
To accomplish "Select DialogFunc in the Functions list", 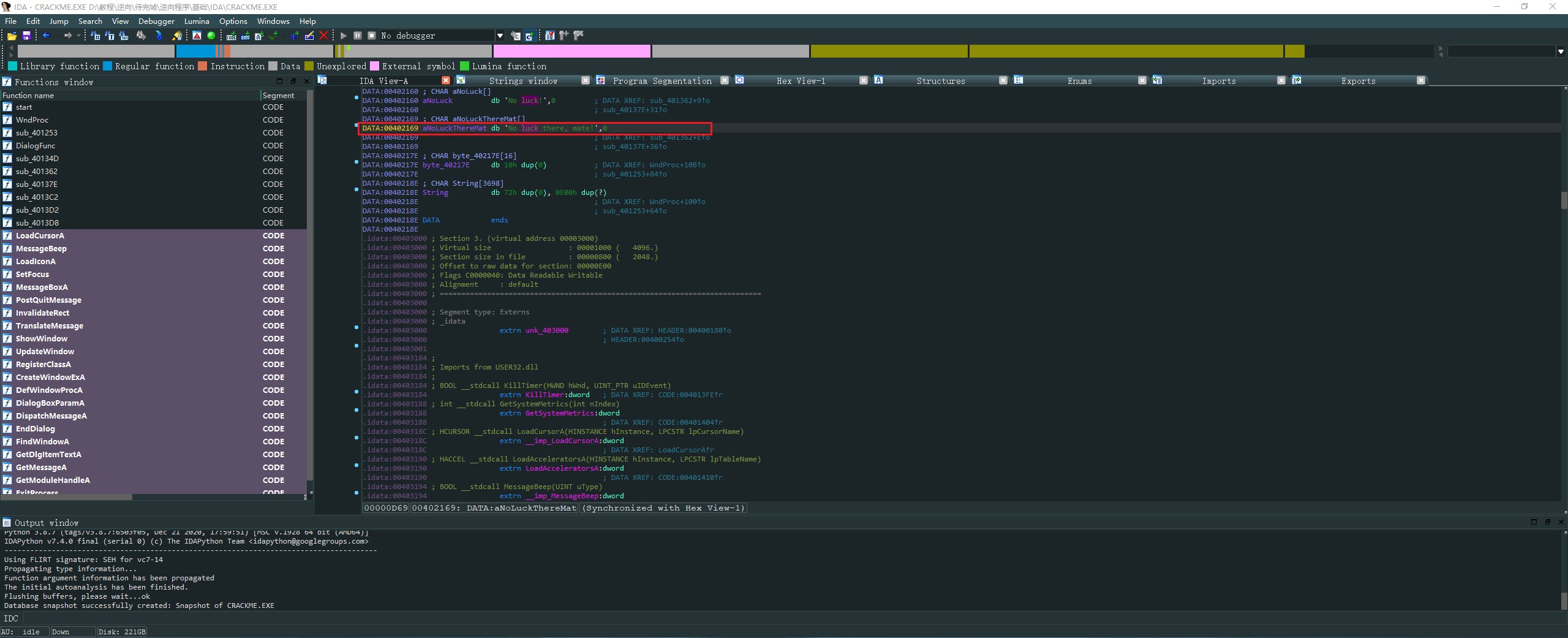I will tap(36, 146).
